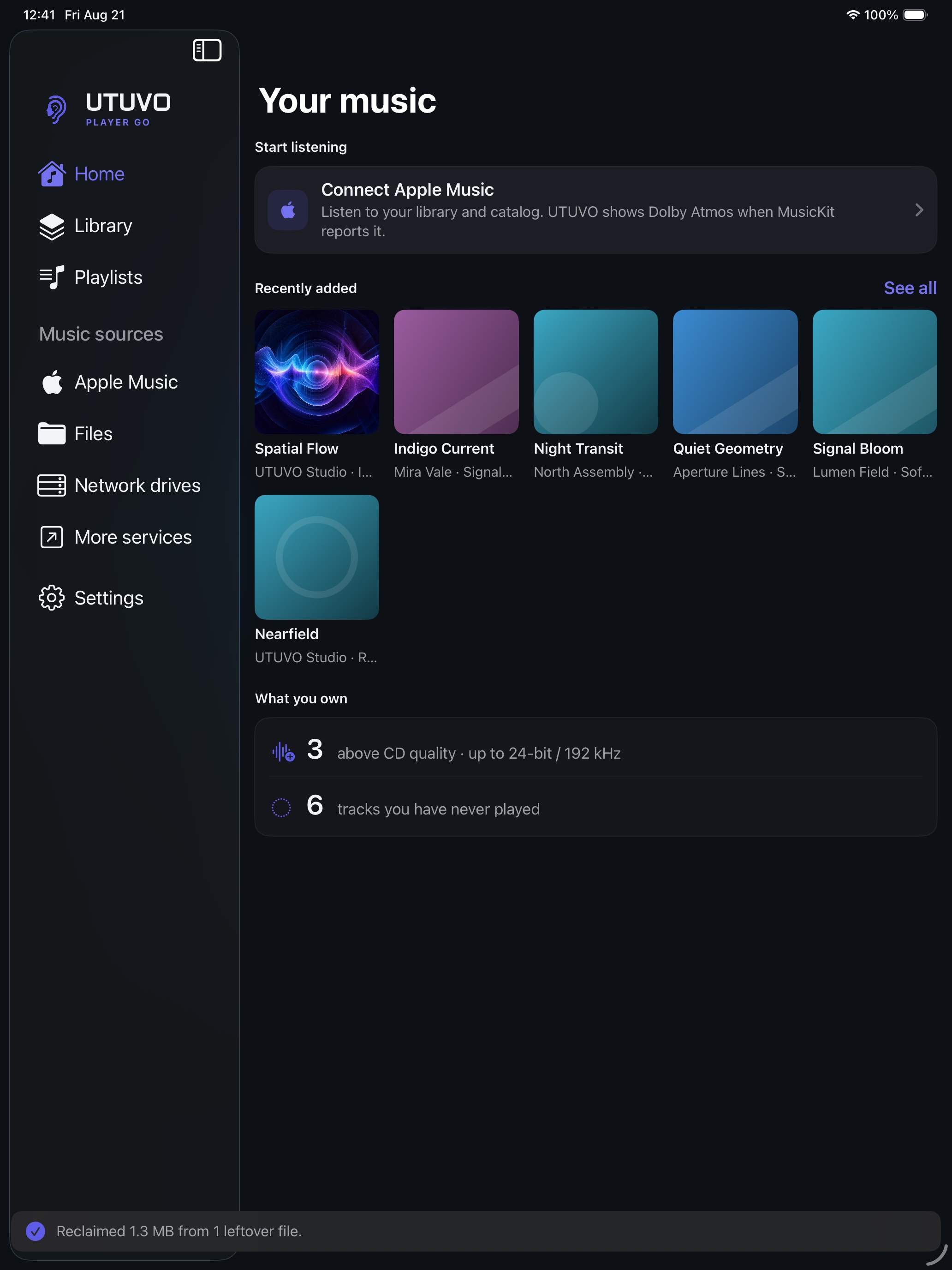Viewport: 952px width, 1270px height.
Task: Click 'Reclaimed 1.3 MB' notification text
Action: coord(179,1231)
